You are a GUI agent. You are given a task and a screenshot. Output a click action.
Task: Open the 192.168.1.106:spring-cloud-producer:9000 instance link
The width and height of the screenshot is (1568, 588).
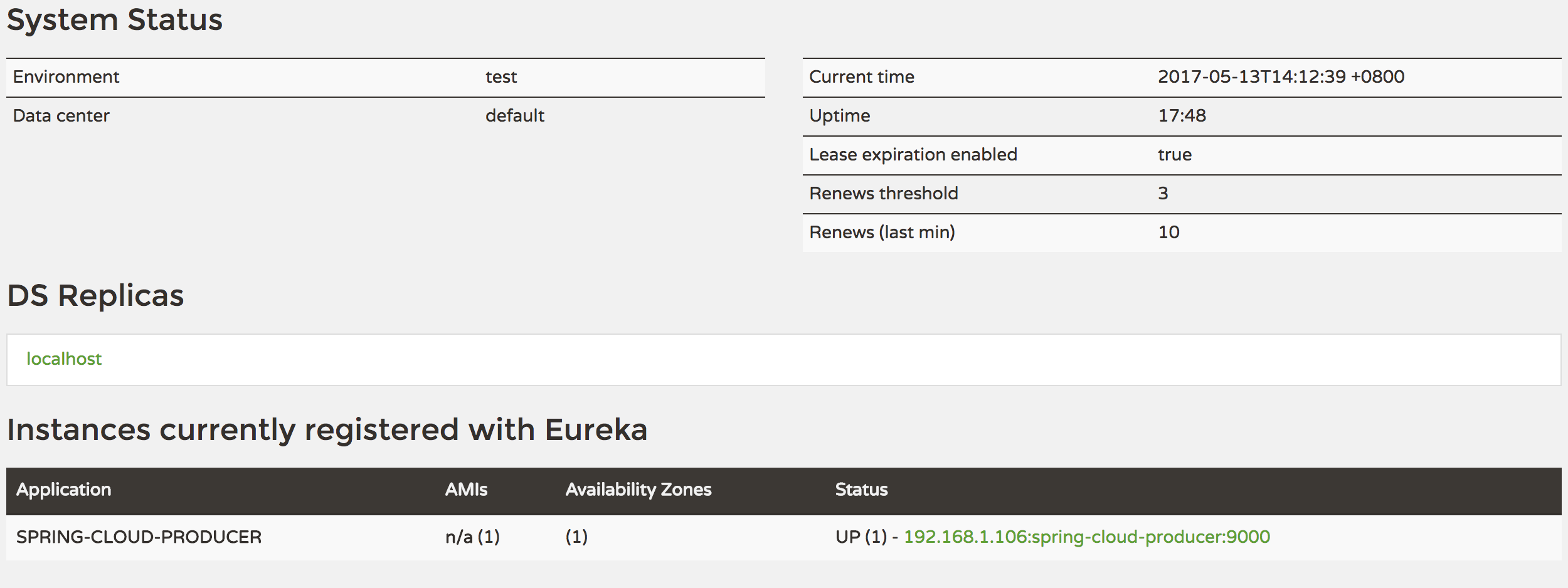pyautogui.click(x=1086, y=537)
